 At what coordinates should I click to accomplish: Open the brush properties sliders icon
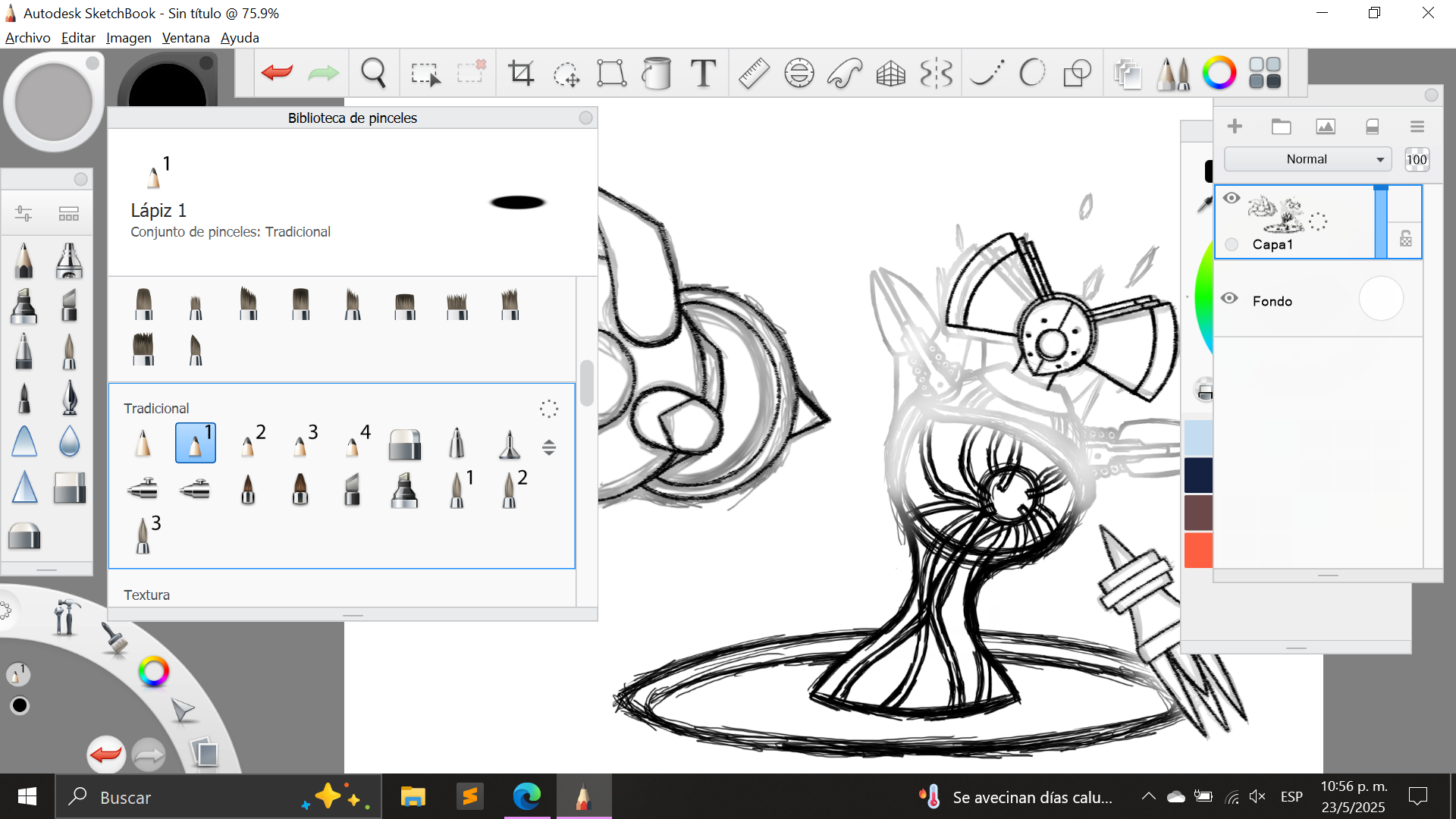pos(24,214)
